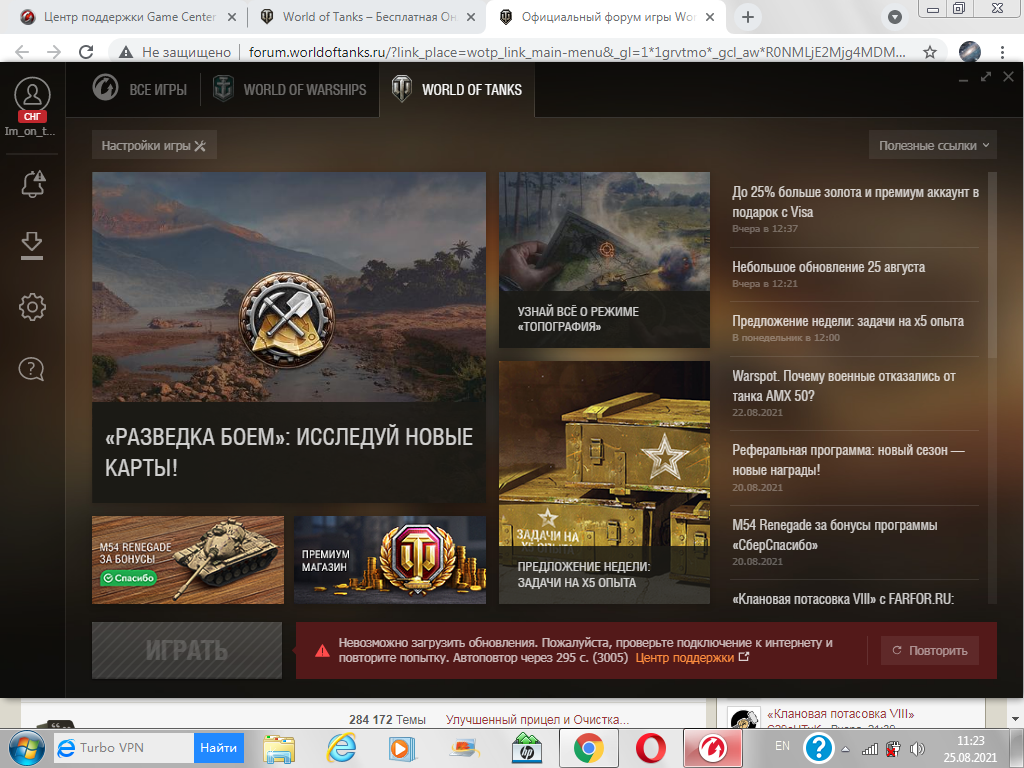
Task: Show hidden tray icons arrow
Action: point(845,749)
